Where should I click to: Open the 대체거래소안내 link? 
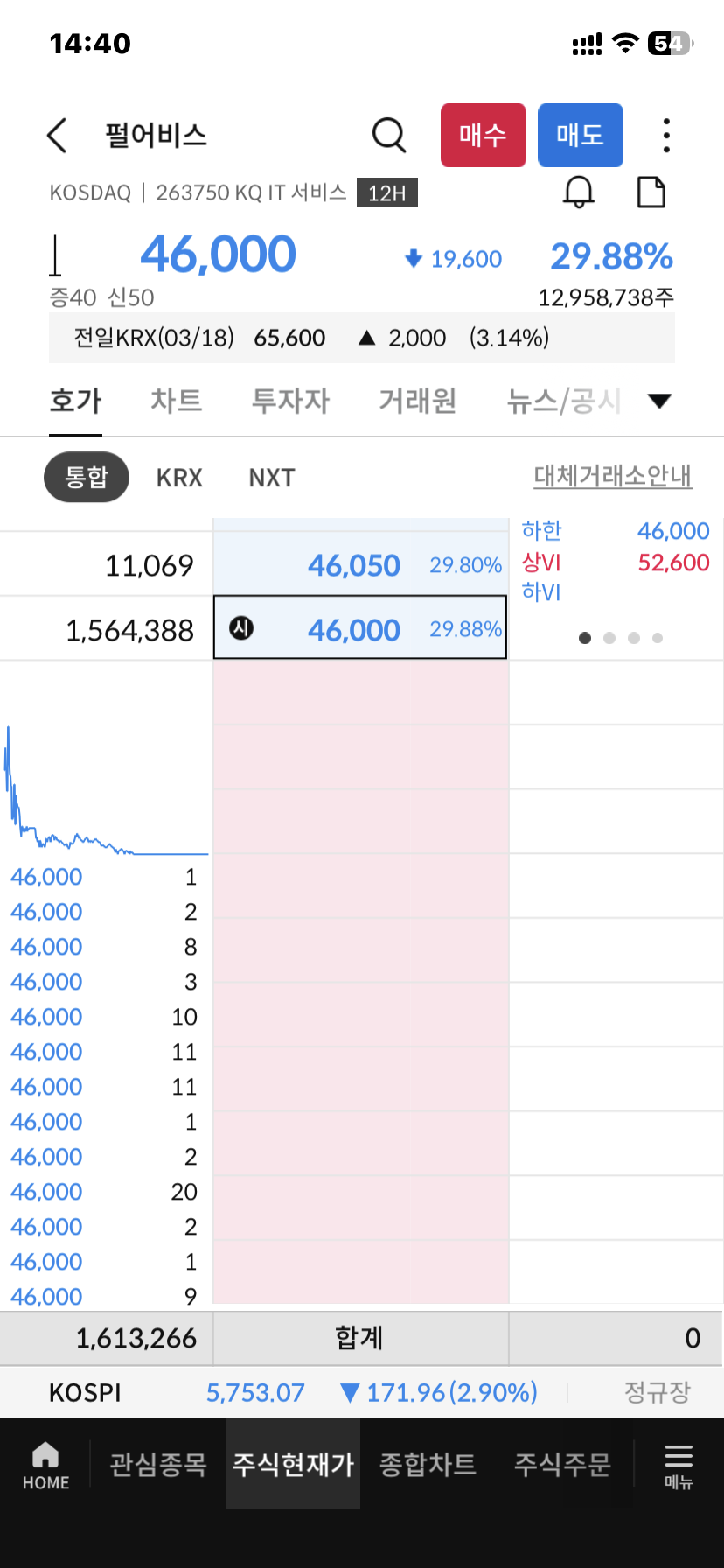pos(613,477)
